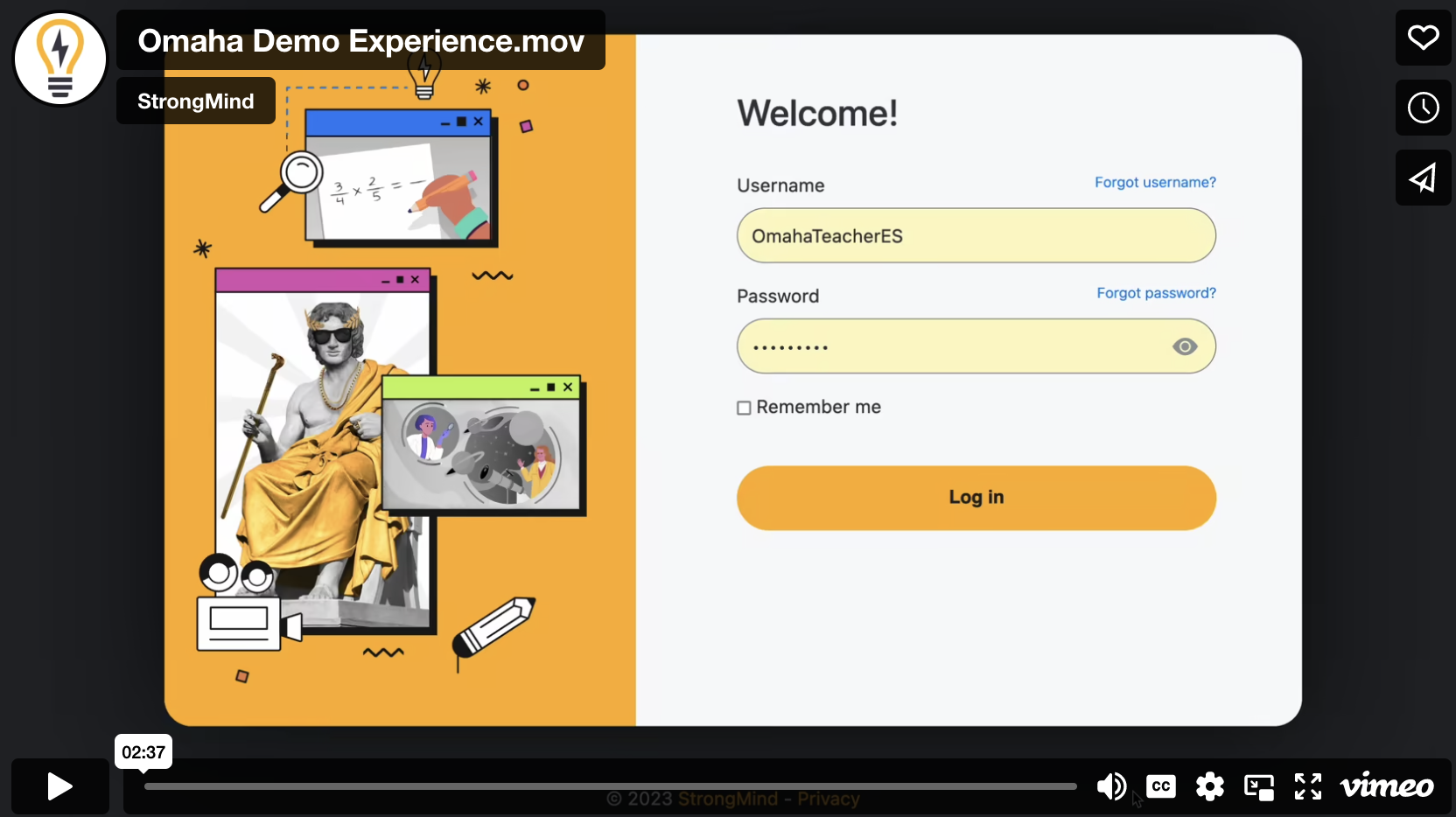The height and width of the screenshot is (817, 1456).
Task: Click the 02:37 timestamp tooltip
Action: (x=143, y=752)
